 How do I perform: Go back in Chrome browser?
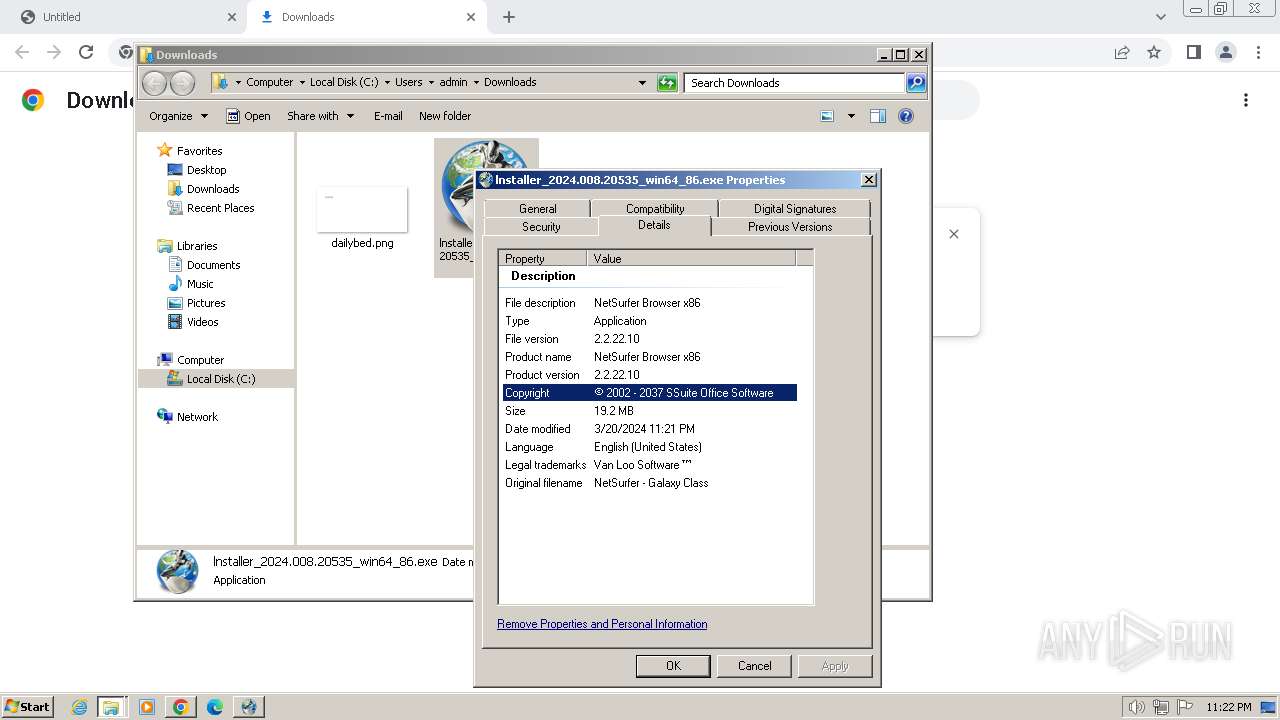pyautogui.click(x=22, y=52)
